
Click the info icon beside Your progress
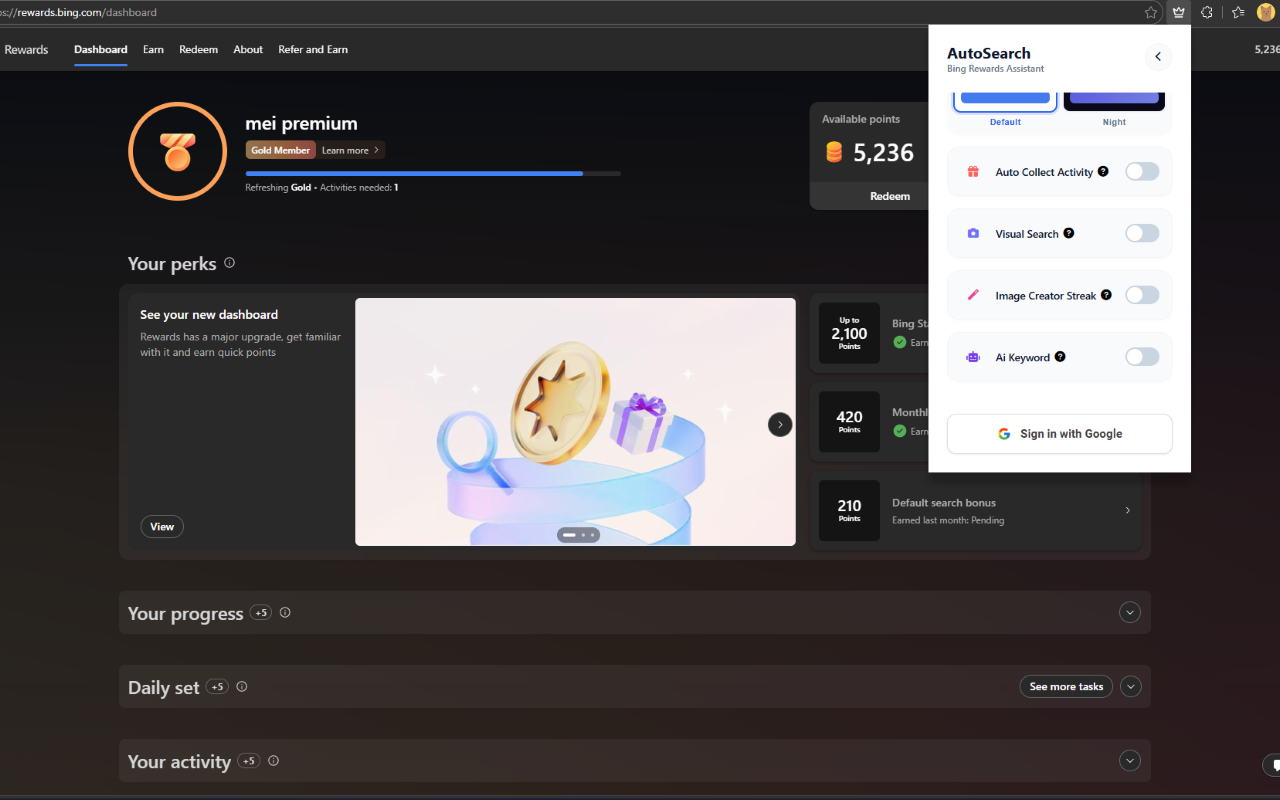click(x=285, y=612)
